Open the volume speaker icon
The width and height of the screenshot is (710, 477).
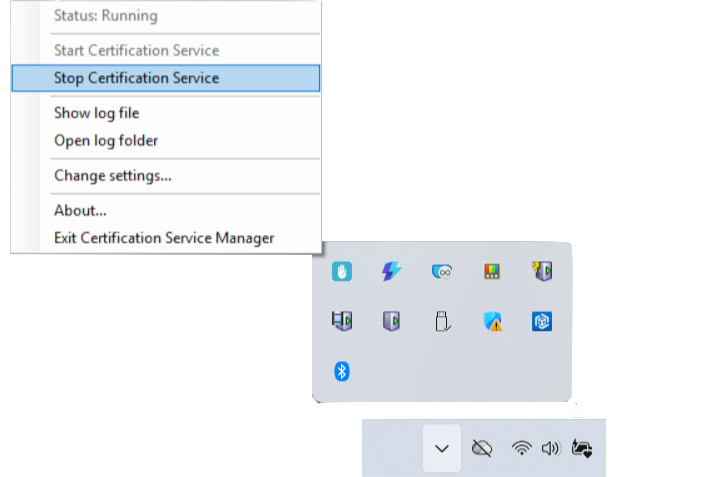[550, 448]
